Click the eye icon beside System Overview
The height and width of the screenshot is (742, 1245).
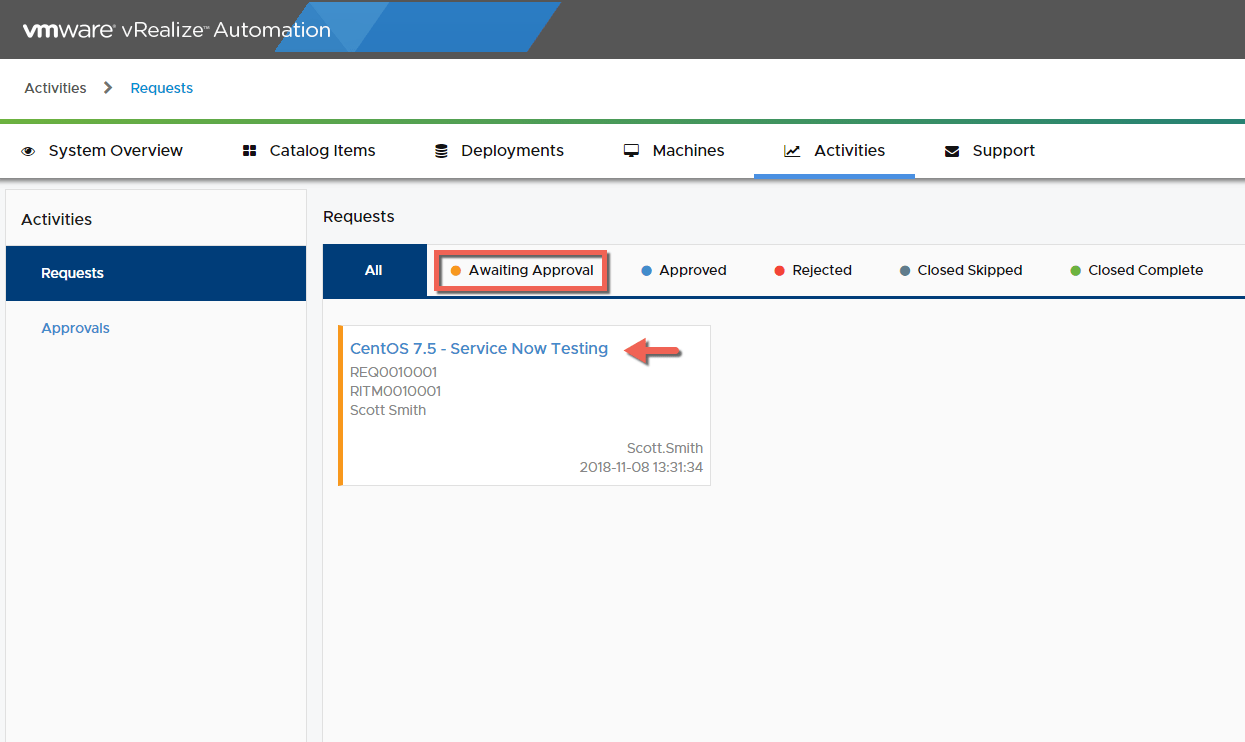click(x=28, y=151)
